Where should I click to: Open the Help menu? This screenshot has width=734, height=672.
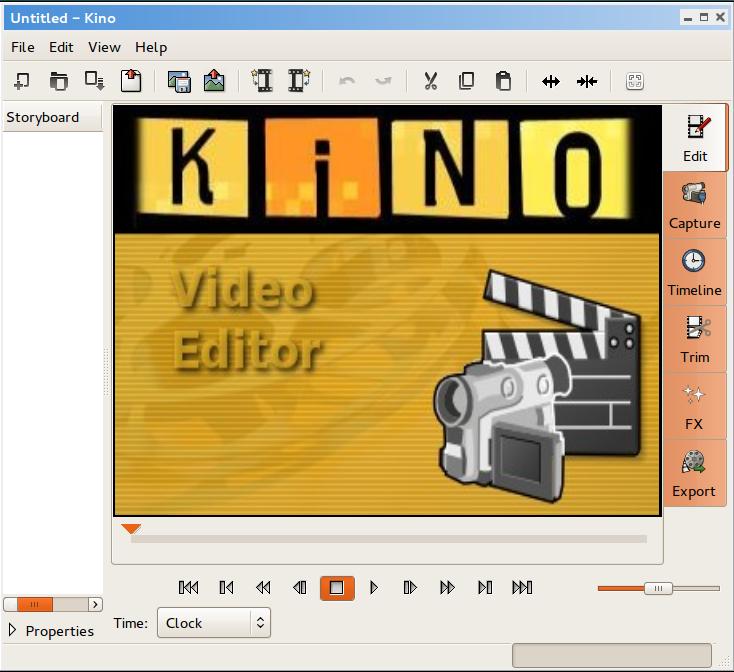pyautogui.click(x=151, y=47)
